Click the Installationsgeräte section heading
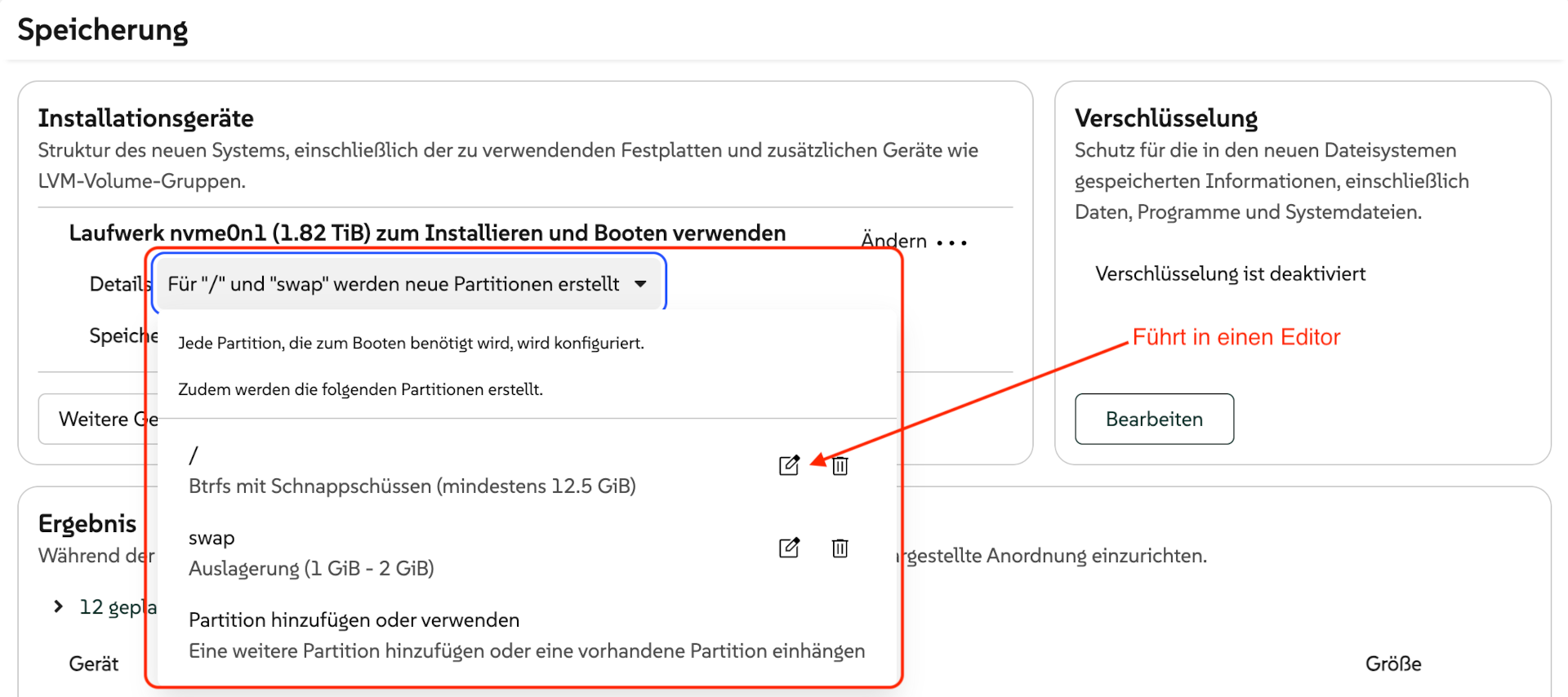 tap(145, 118)
